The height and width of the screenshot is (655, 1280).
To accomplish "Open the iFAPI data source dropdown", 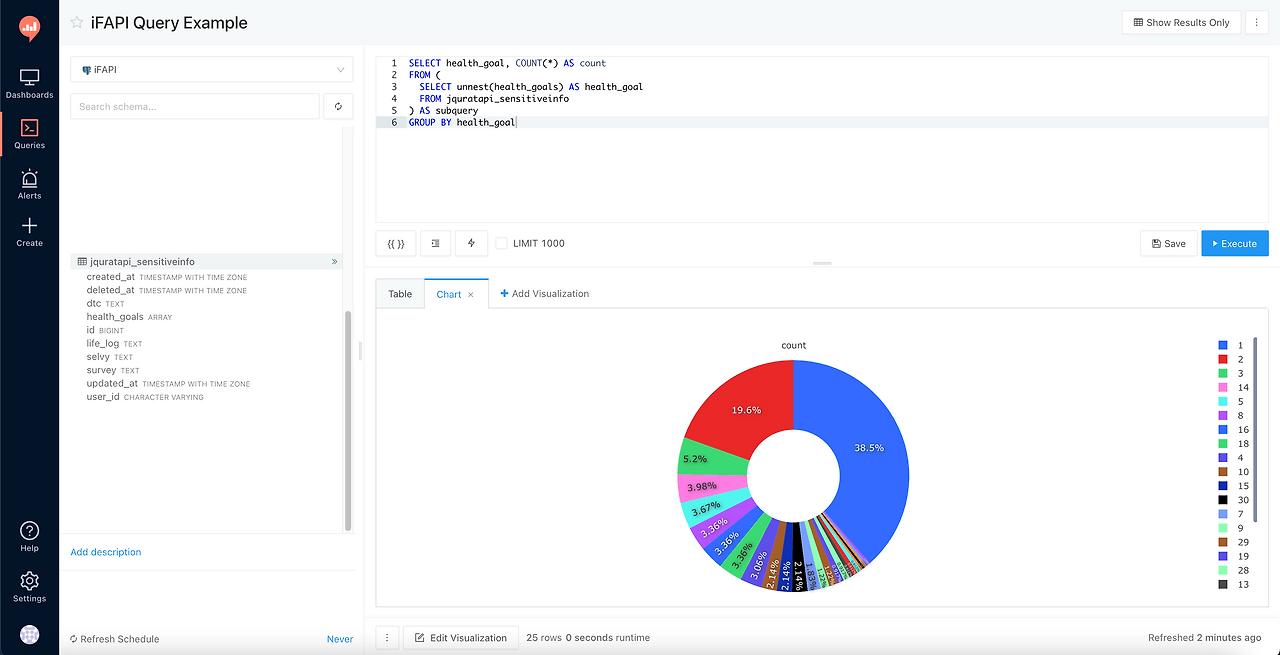I will 211,70.
